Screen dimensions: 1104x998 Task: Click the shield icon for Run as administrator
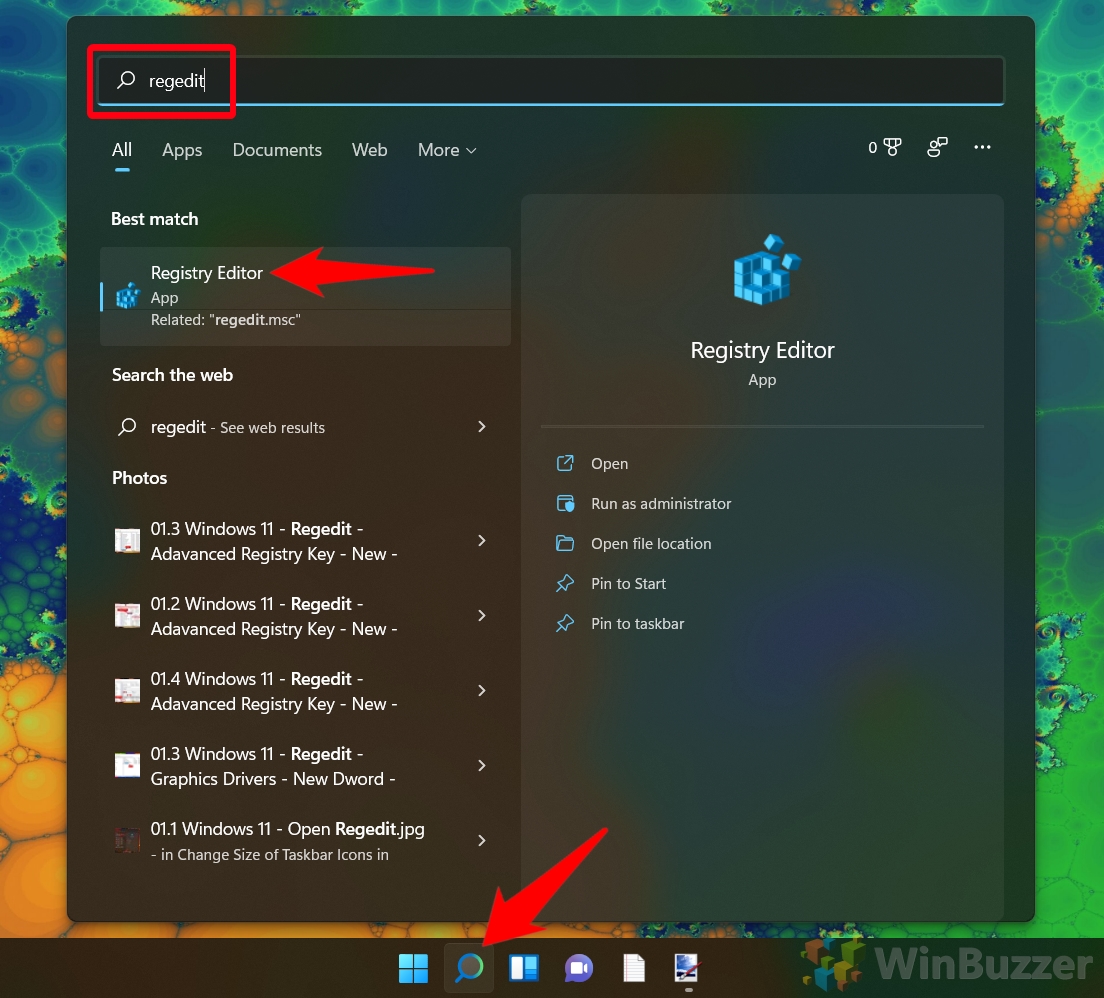pyautogui.click(x=565, y=504)
